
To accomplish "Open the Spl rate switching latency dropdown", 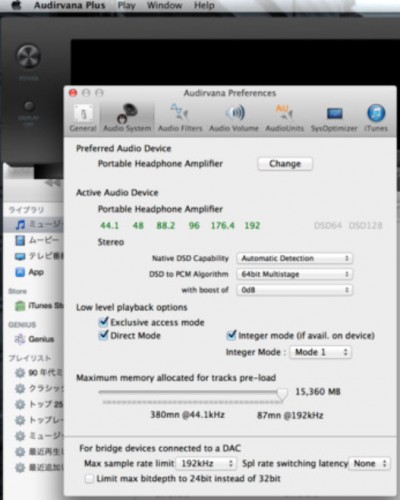I will (x=369, y=463).
